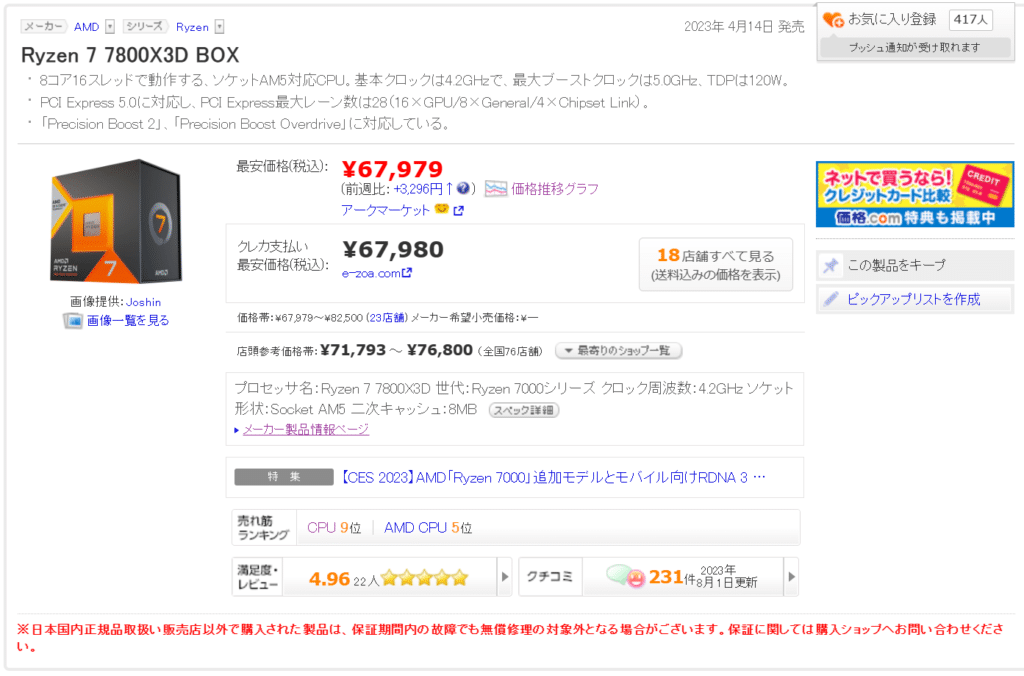Open the 価格推移グラフ link
1024x676 pixels.
pyautogui.click(x=554, y=189)
